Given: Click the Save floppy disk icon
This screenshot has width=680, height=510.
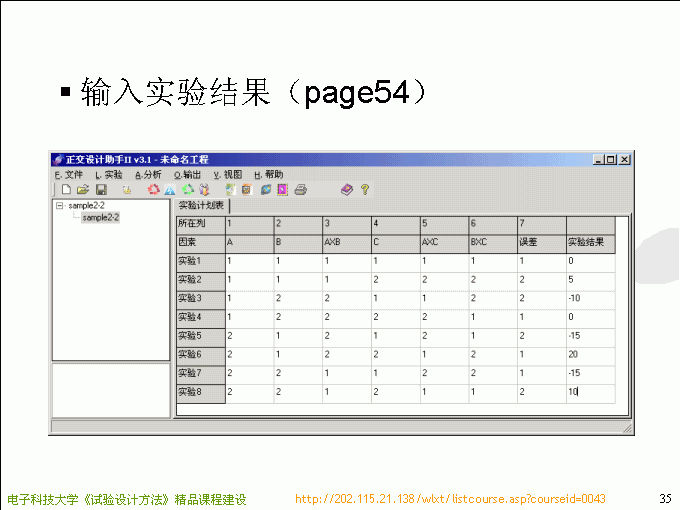Looking at the screenshot, I should [x=101, y=189].
